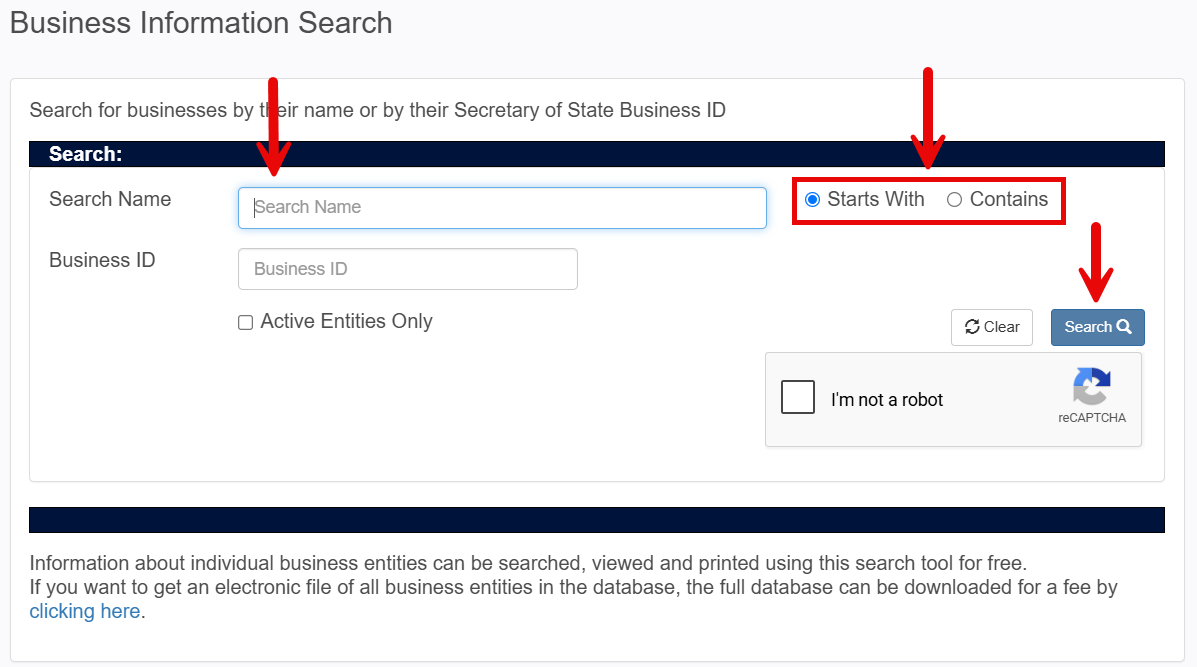Click the Starts With label text
Viewport: 1197px width, 667px height.
(876, 199)
